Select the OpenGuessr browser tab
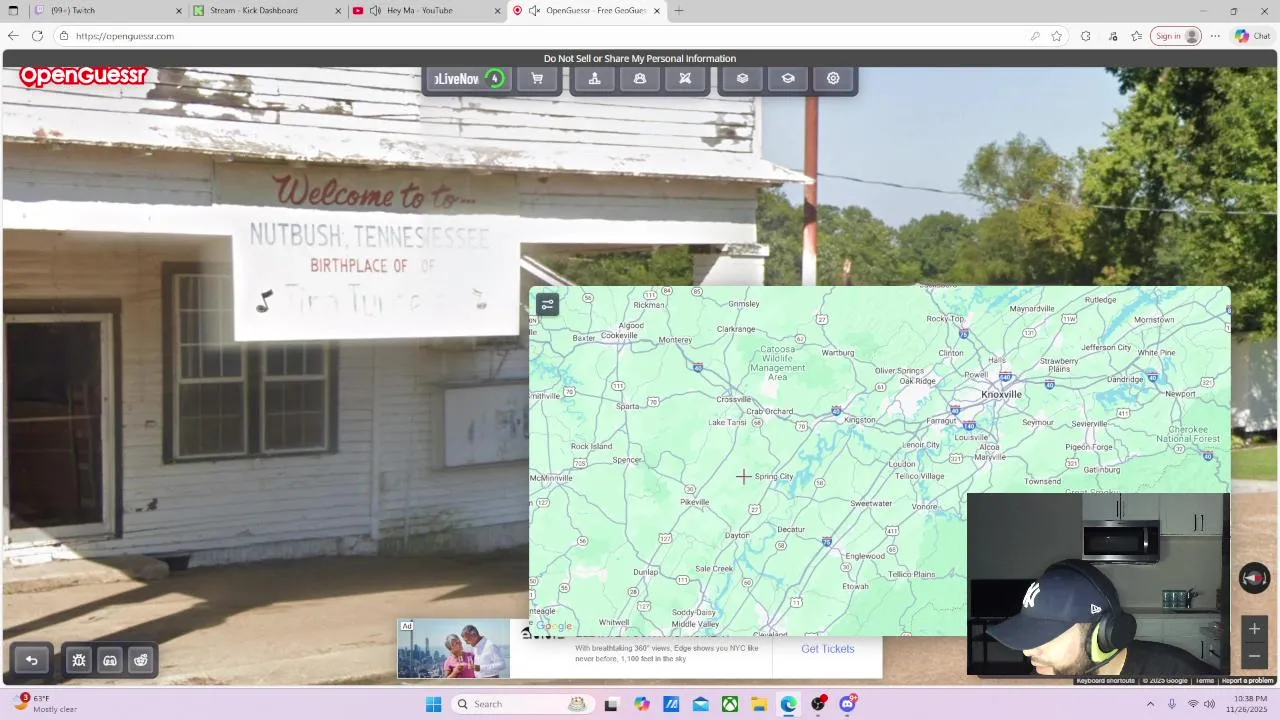This screenshot has width=1280, height=720. (x=587, y=11)
